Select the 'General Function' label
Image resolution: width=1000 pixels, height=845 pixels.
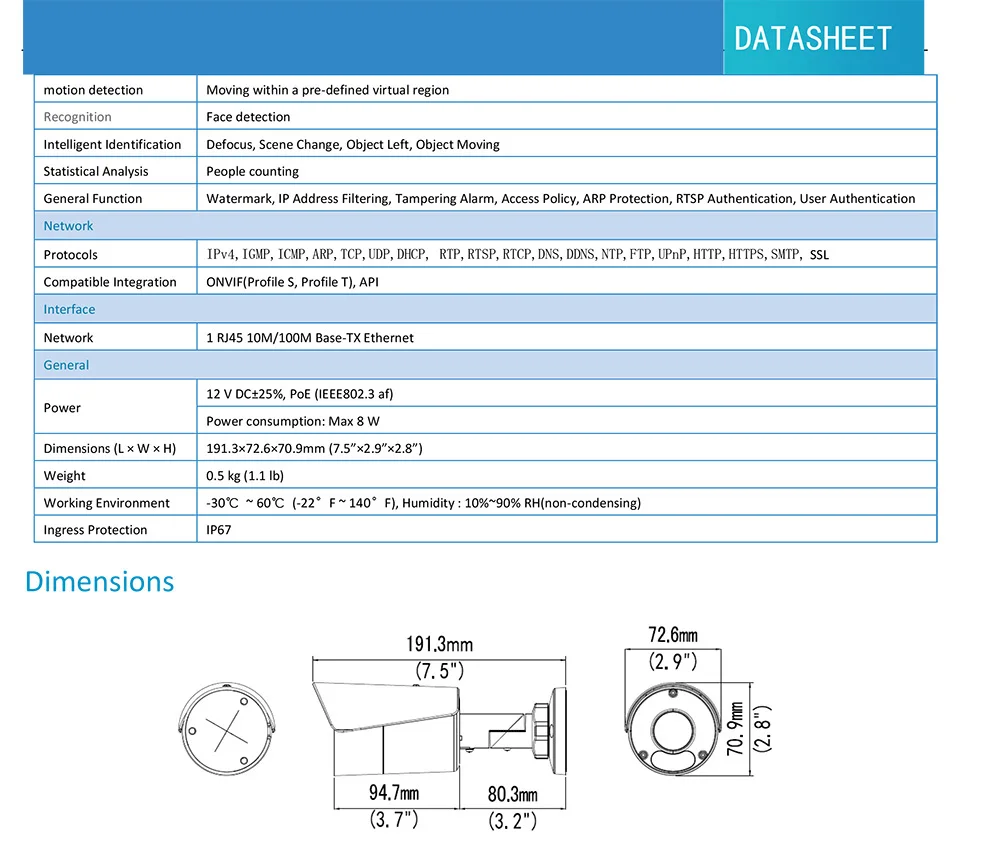92,198
